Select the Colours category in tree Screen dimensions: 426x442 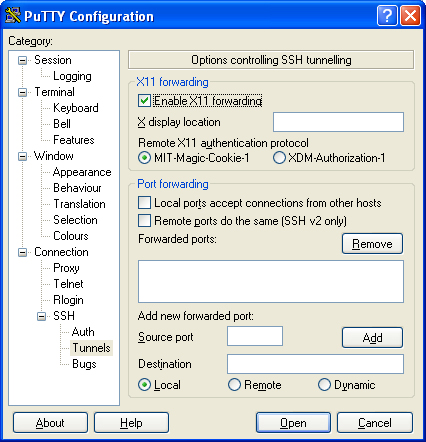pos(71,236)
